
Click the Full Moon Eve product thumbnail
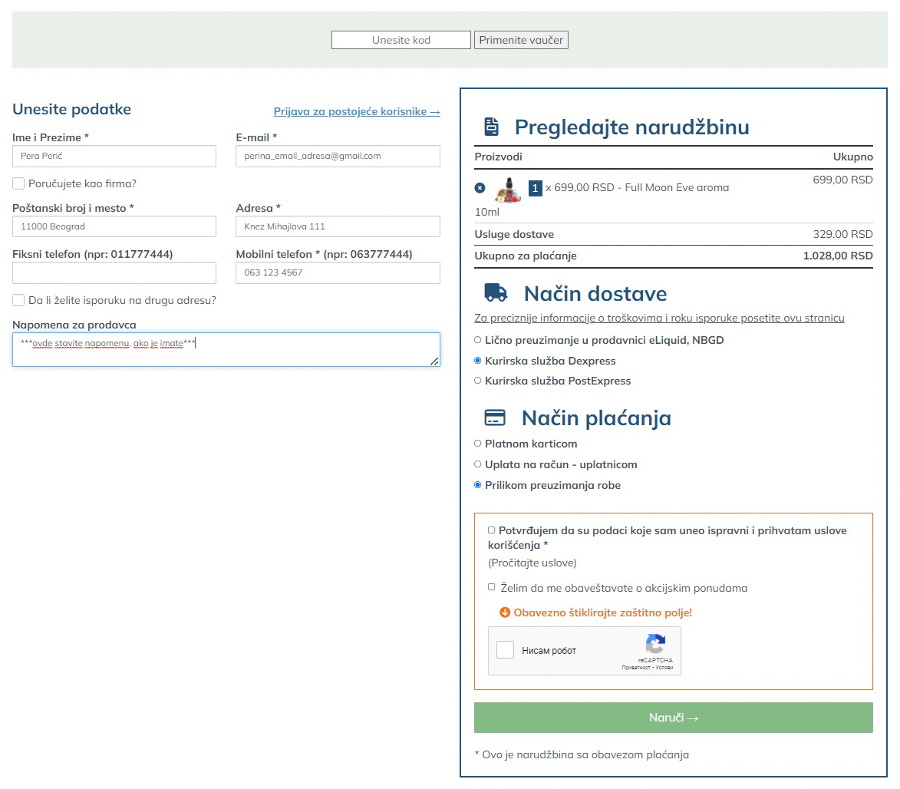click(508, 188)
